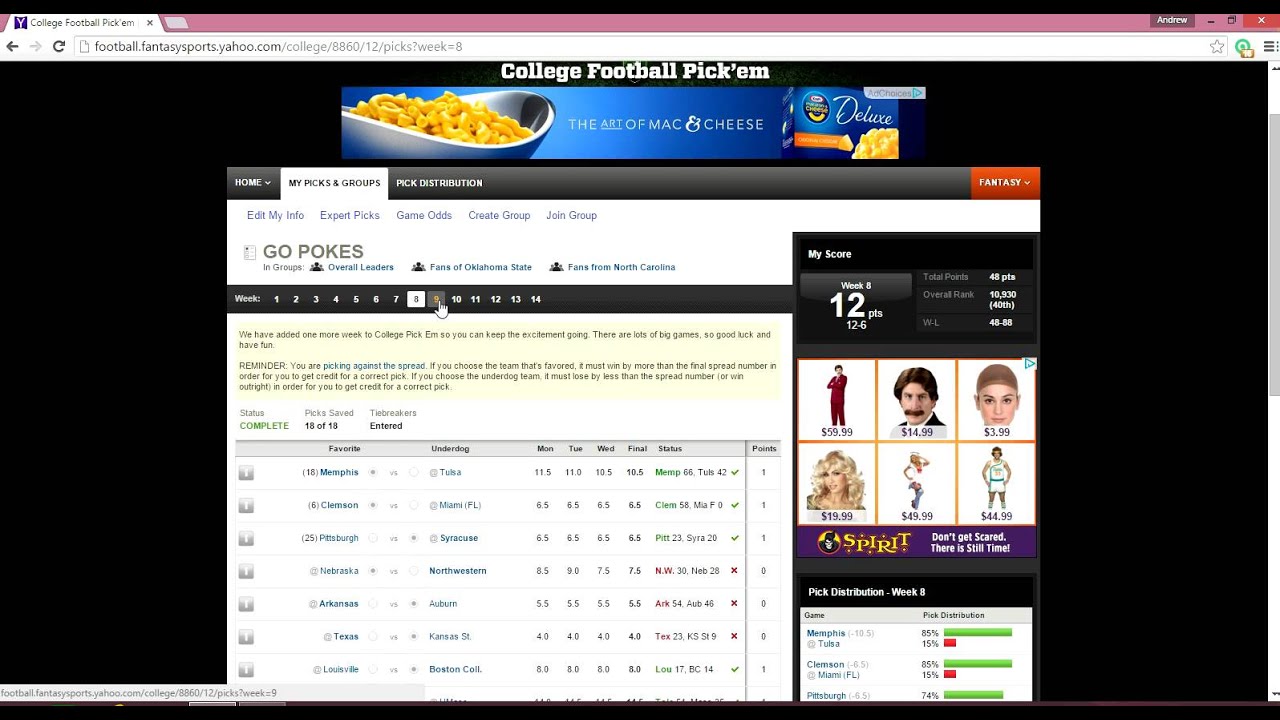Select Northwestern underdog radio button
Viewport: 1280px width, 720px height.
pos(414,571)
